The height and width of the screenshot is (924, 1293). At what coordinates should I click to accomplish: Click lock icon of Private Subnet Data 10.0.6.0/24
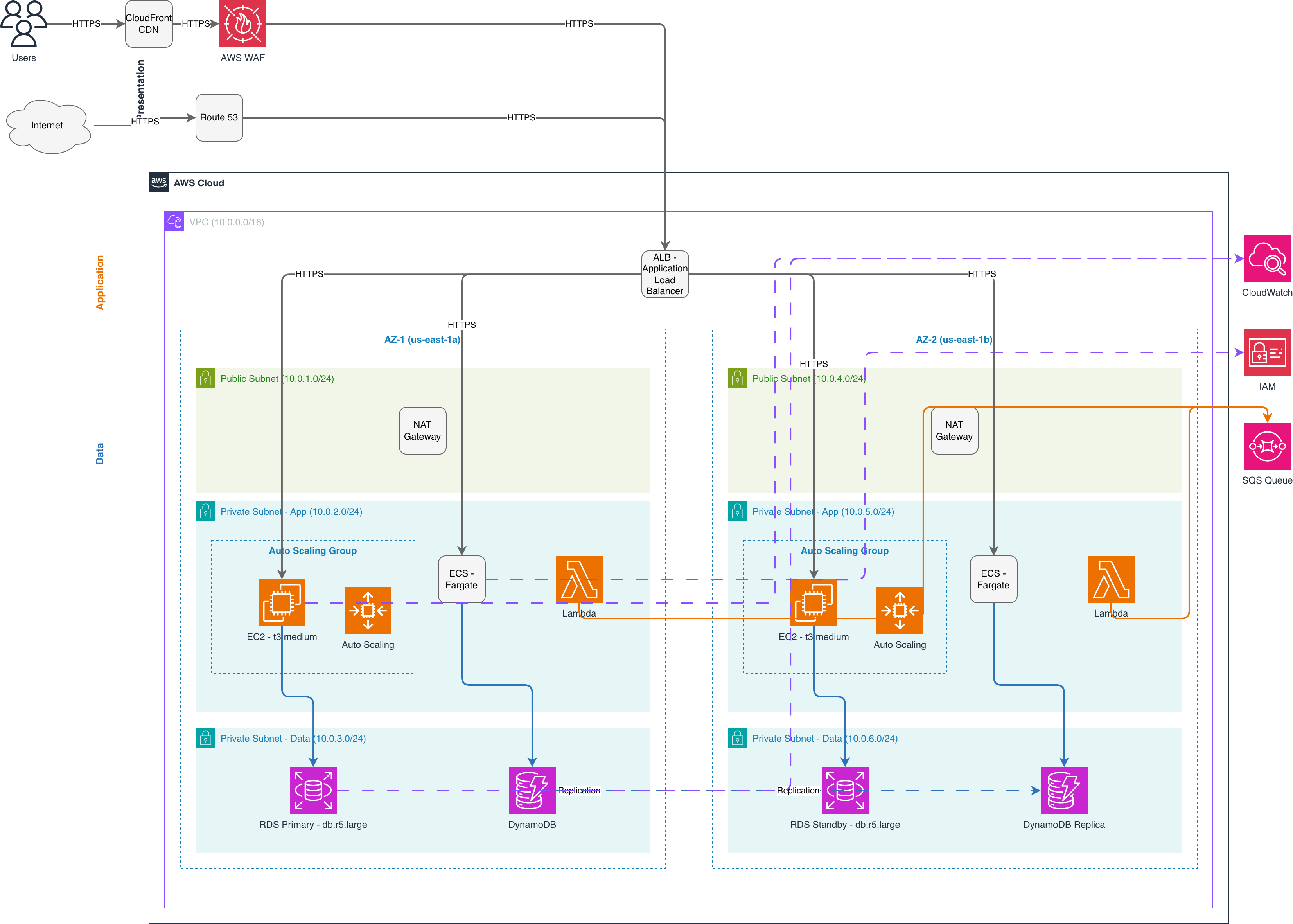(x=738, y=738)
